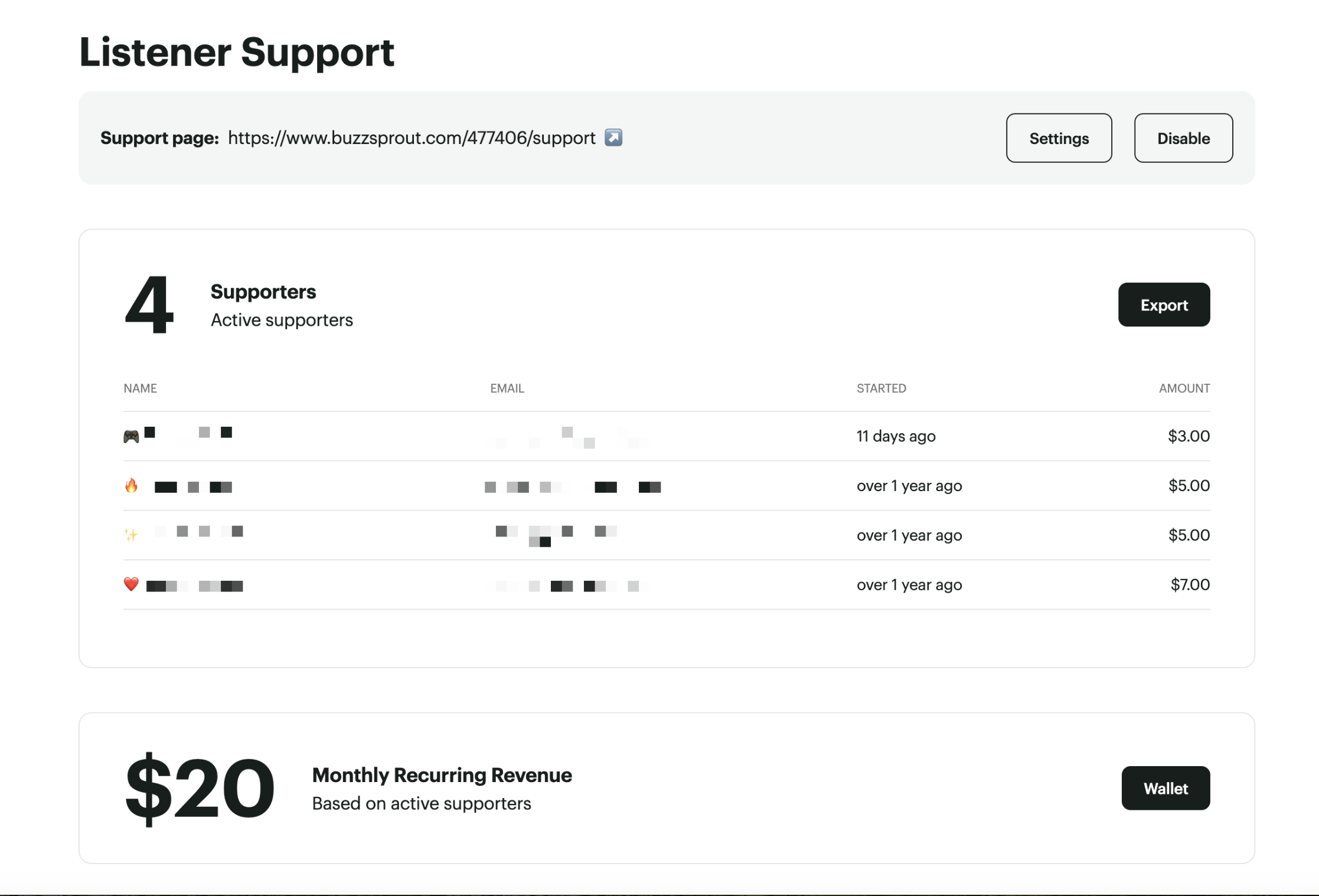1319x896 pixels.
Task: Click the external link arrow icon beside support URL
Action: click(x=613, y=138)
